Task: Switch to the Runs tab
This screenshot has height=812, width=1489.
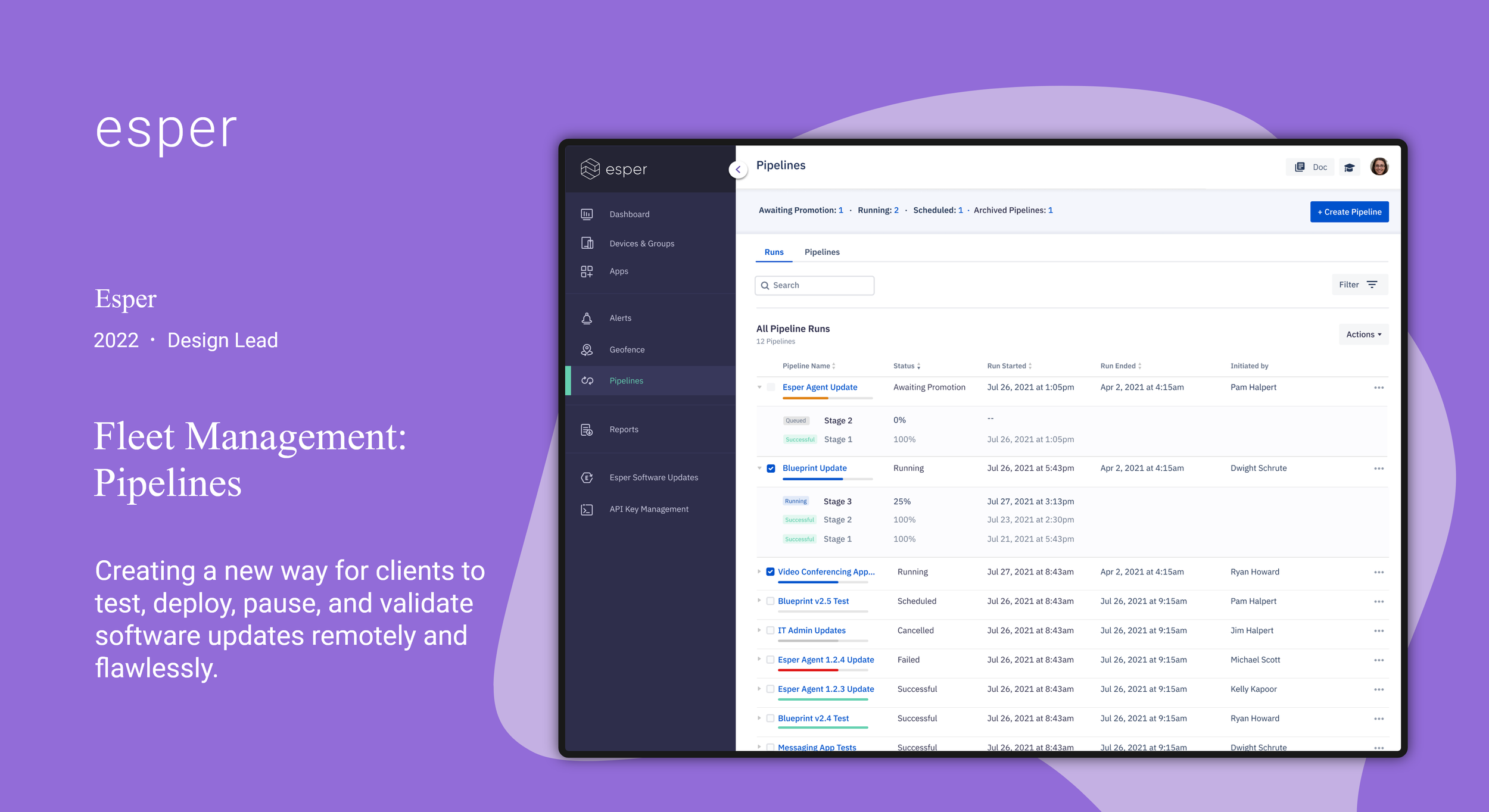Action: tap(774, 252)
